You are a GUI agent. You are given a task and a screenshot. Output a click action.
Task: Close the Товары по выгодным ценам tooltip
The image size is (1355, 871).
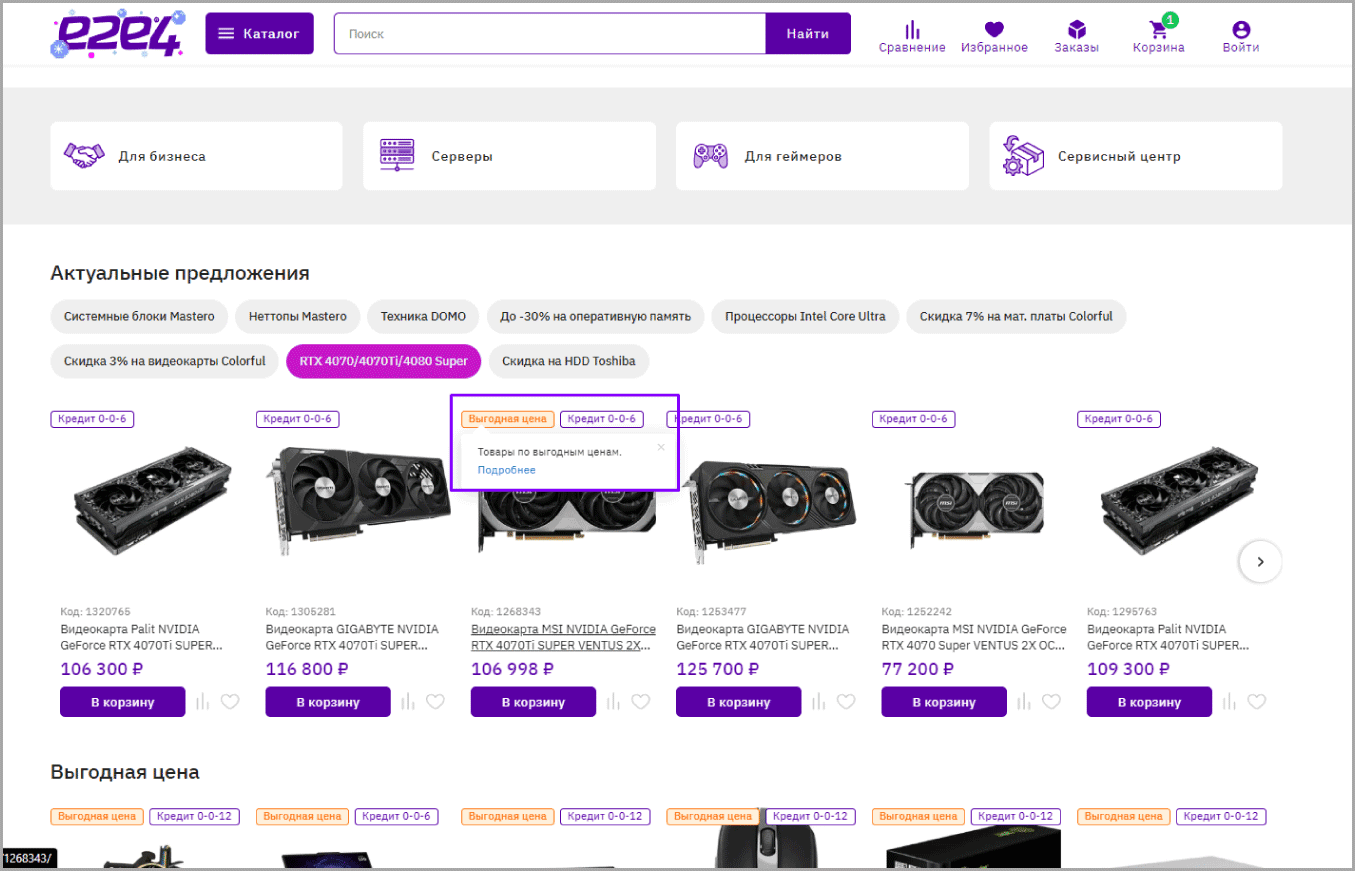[660, 447]
